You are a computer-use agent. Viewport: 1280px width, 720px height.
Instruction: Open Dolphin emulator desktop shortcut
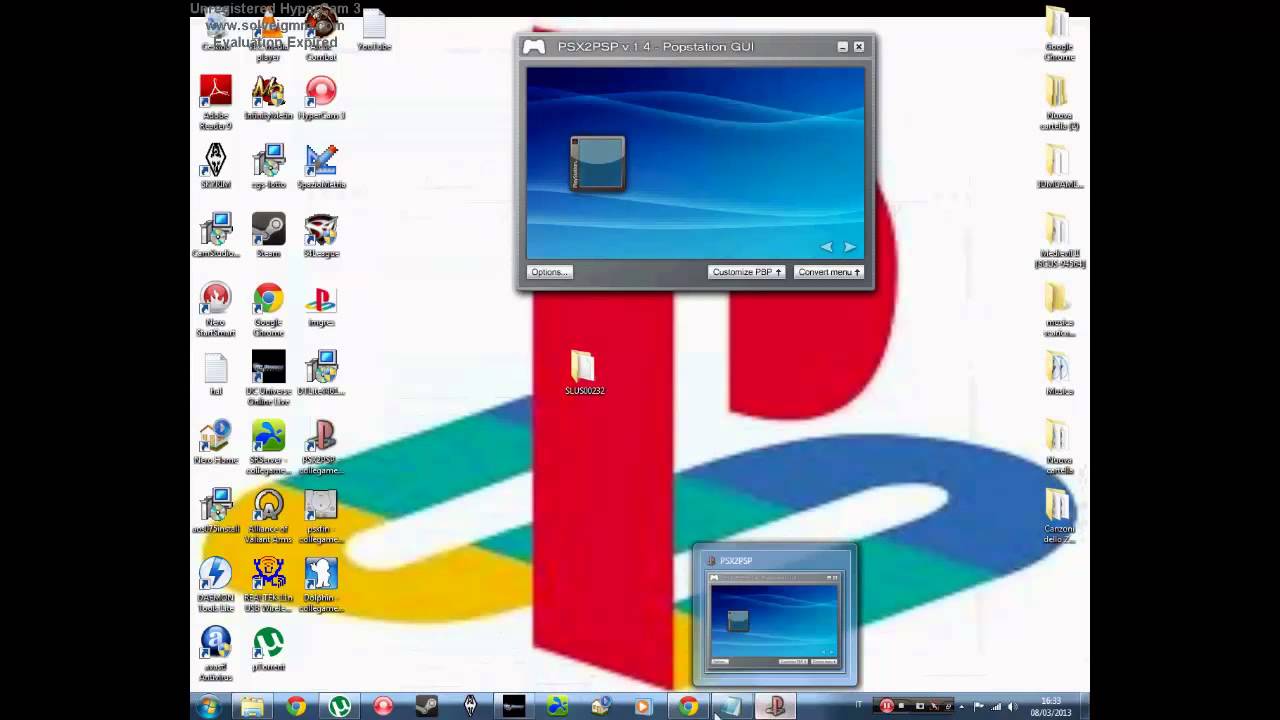(321, 585)
